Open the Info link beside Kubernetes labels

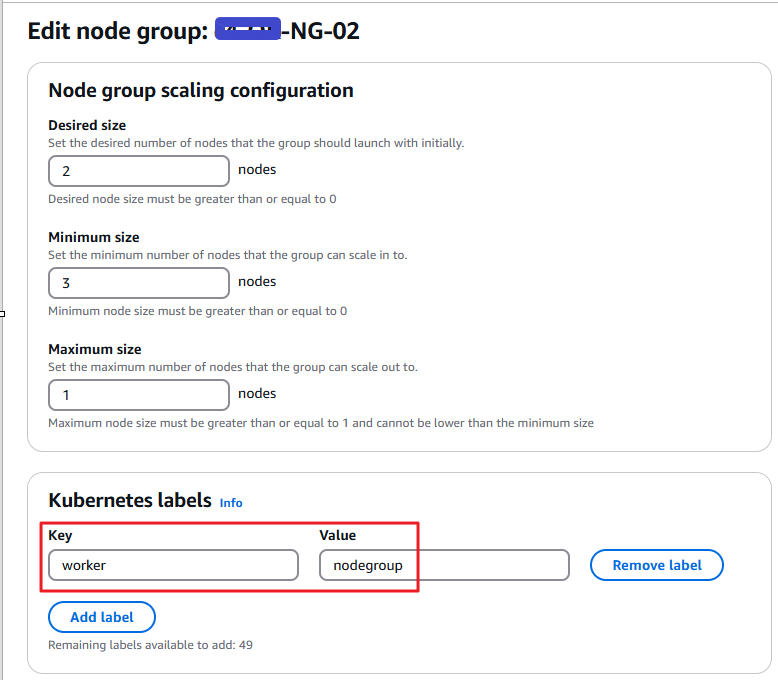tap(231, 503)
